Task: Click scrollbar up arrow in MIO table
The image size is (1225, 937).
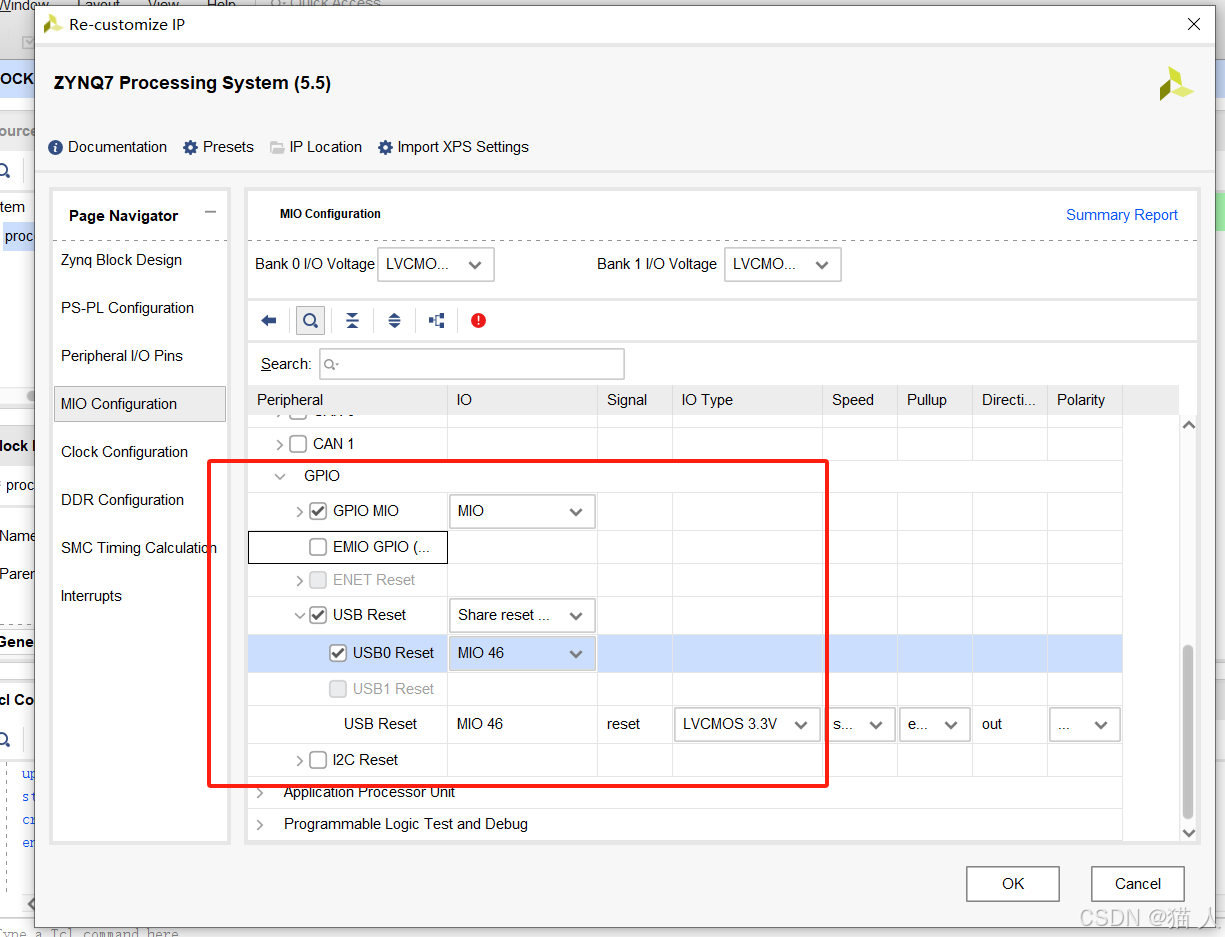Action: pyautogui.click(x=1189, y=425)
